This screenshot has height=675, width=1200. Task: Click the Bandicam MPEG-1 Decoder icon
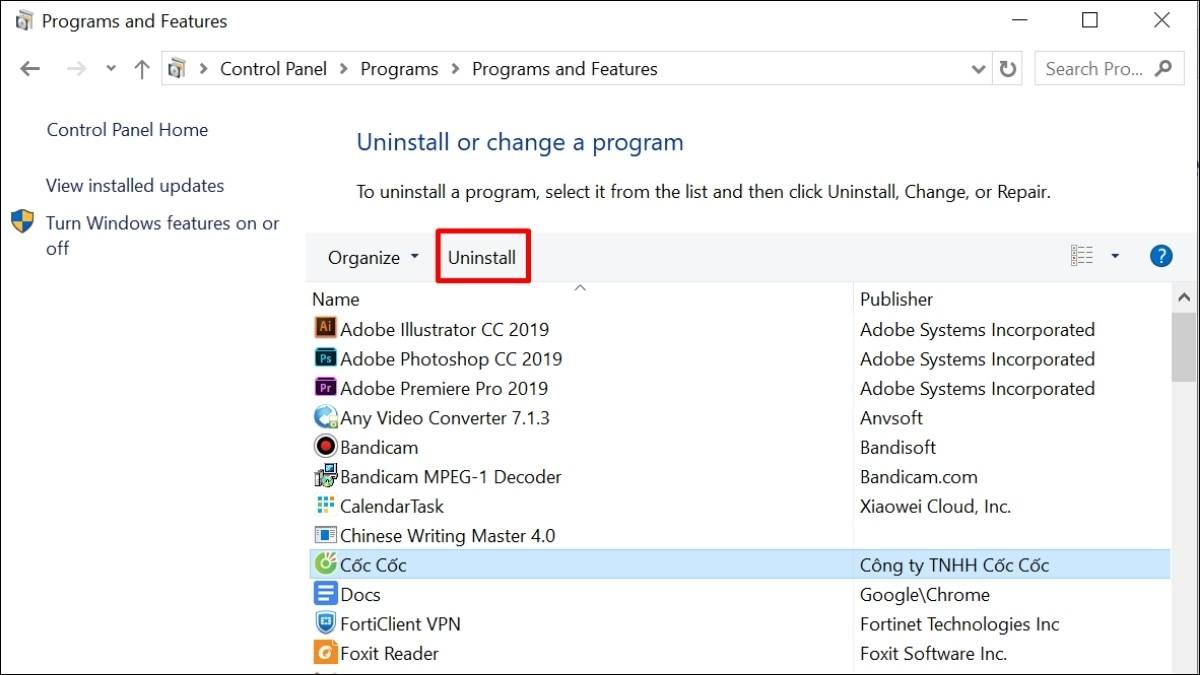pos(325,476)
